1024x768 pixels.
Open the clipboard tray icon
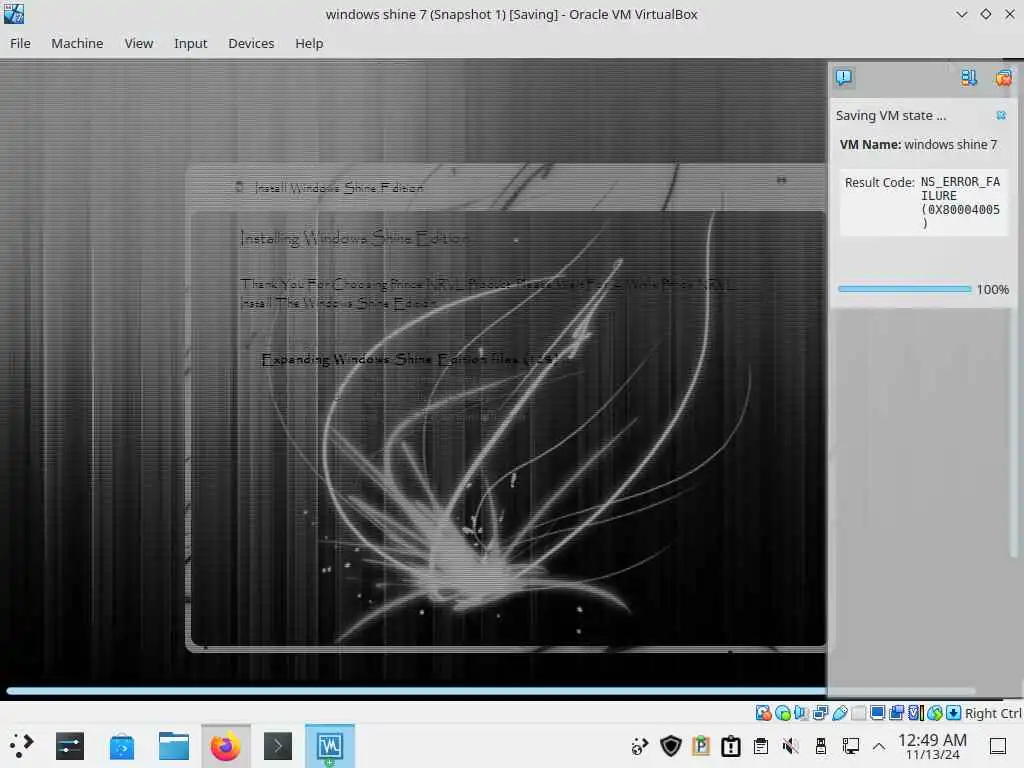pyautogui.click(x=761, y=745)
